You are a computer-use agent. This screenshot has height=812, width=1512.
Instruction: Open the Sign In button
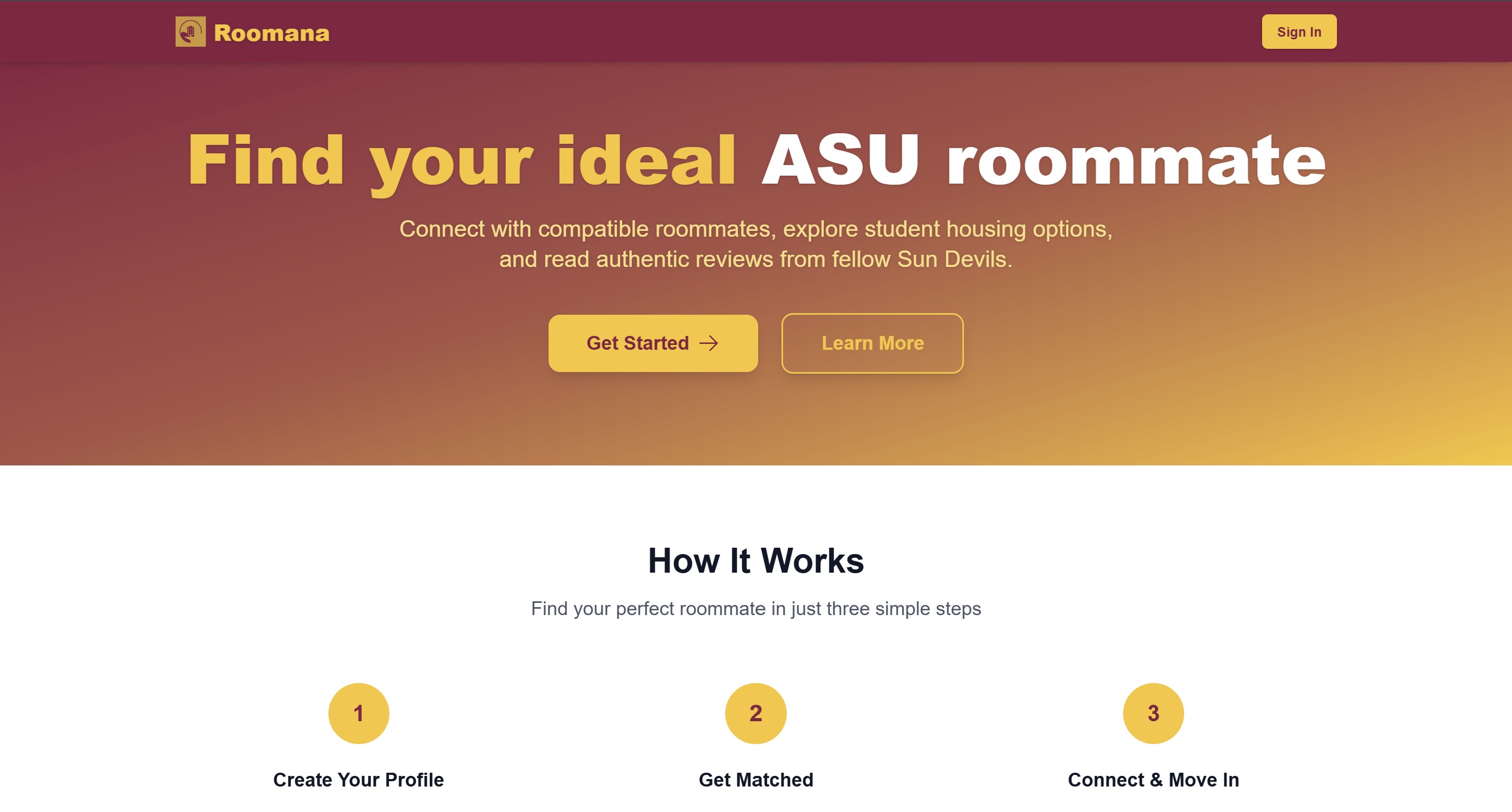click(x=1299, y=32)
